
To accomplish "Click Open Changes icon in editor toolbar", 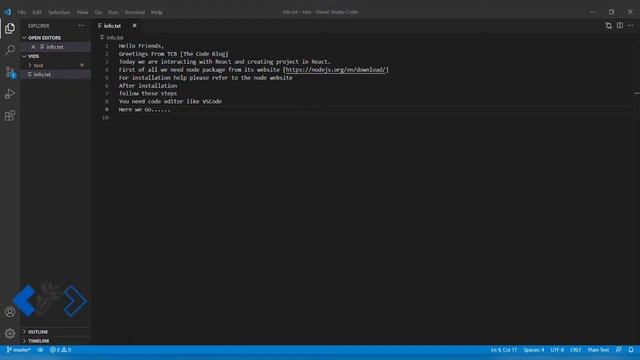I will coord(609,26).
